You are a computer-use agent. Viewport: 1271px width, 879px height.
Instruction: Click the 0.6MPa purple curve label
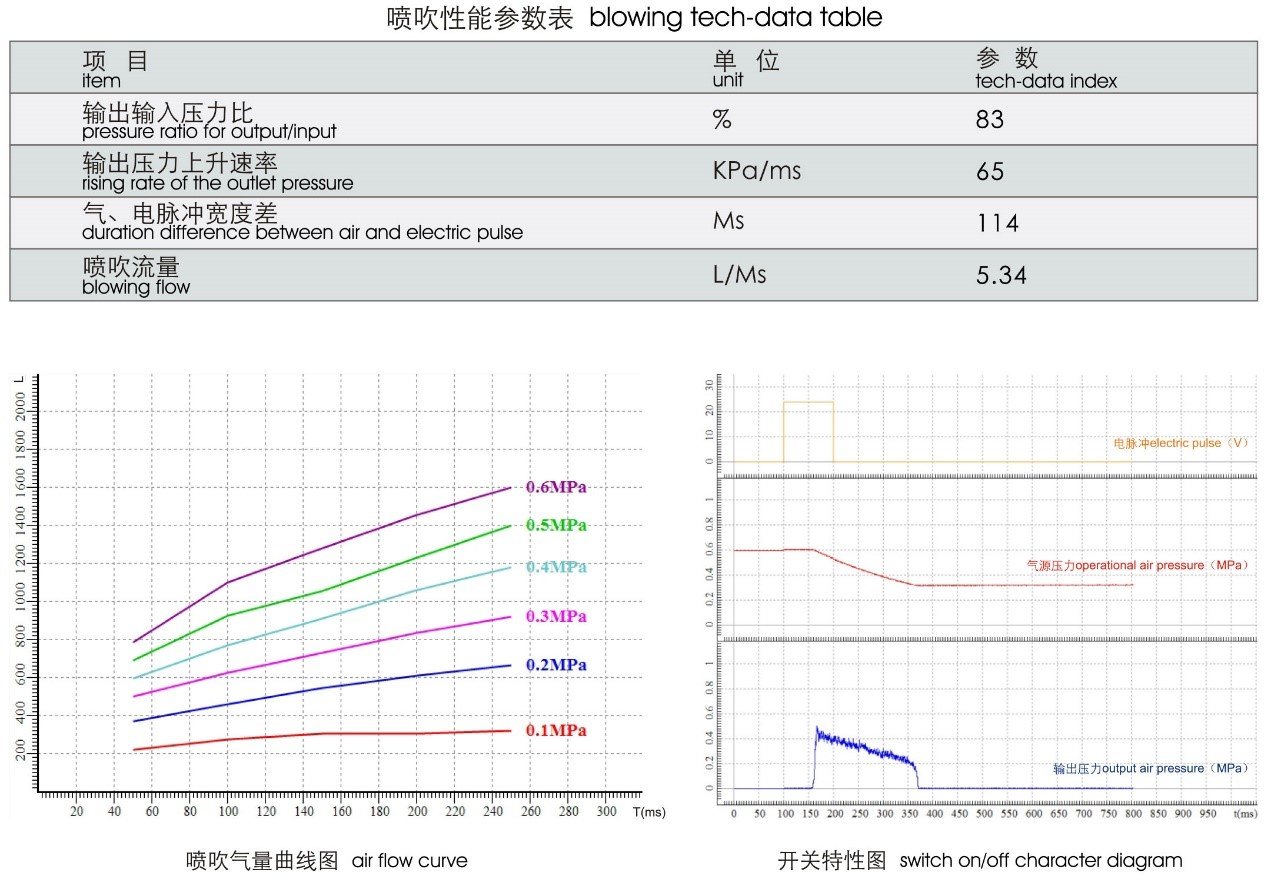(x=555, y=487)
